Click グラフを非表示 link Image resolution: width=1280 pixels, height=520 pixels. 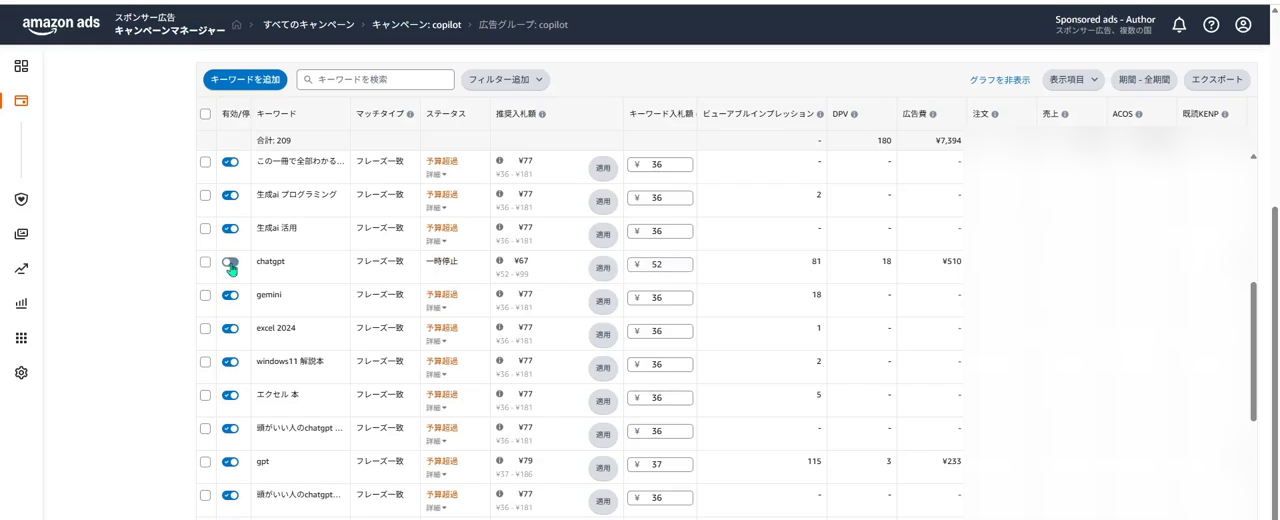pyautogui.click(x=999, y=80)
